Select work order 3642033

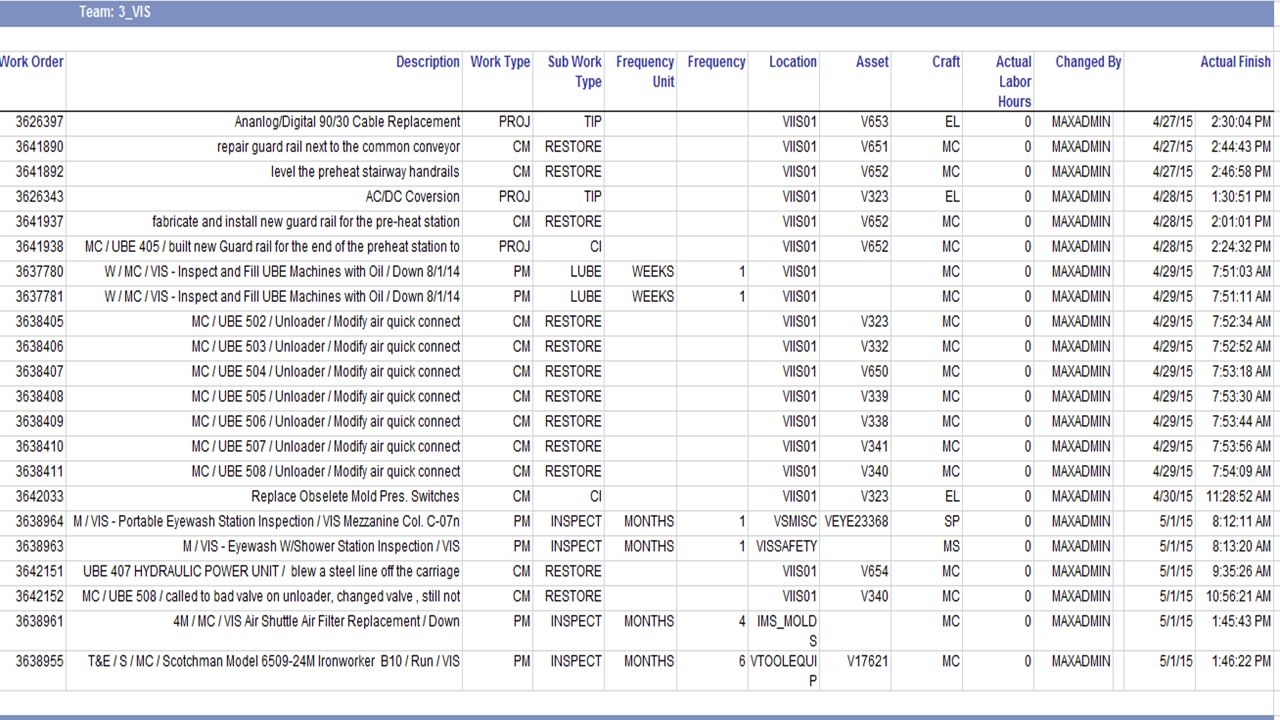pos(40,497)
